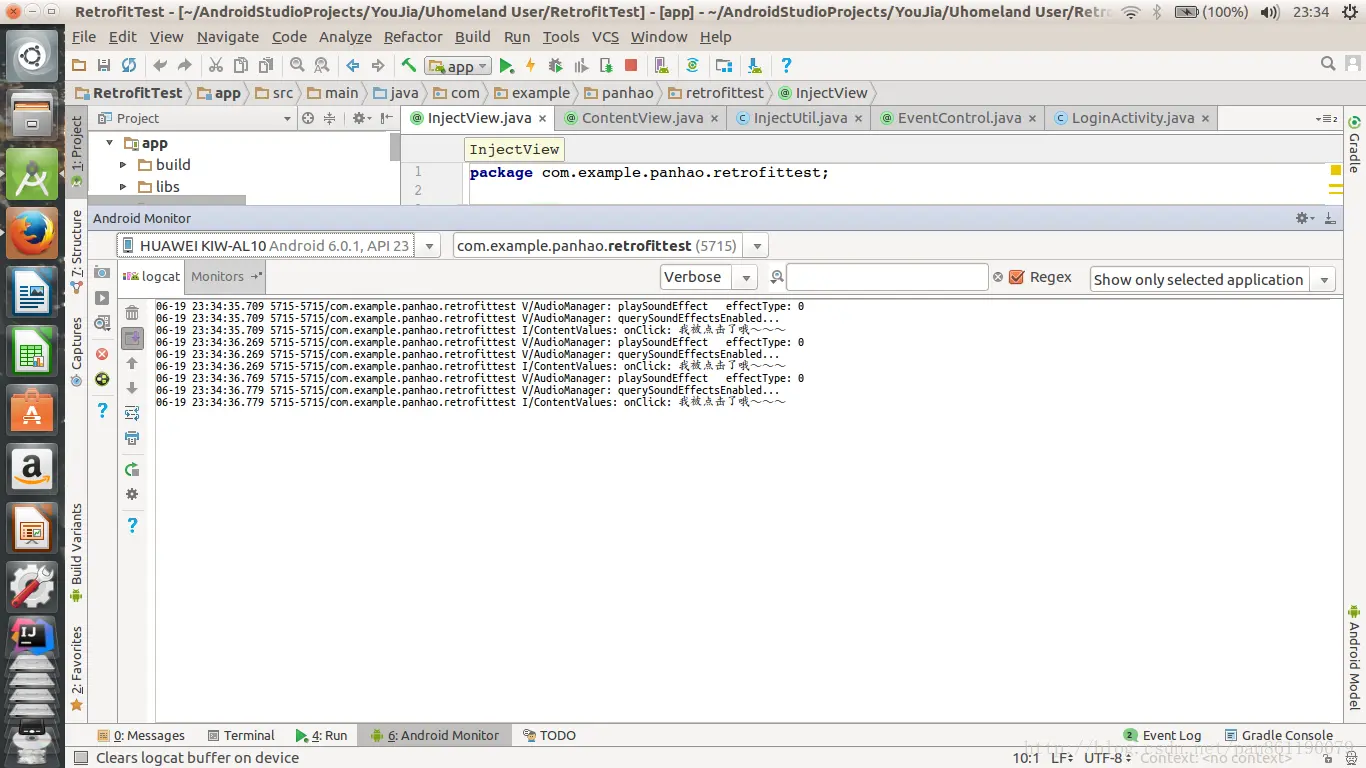Open the help question mark in main toolbar

pyautogui.click(x=786, y=65)
